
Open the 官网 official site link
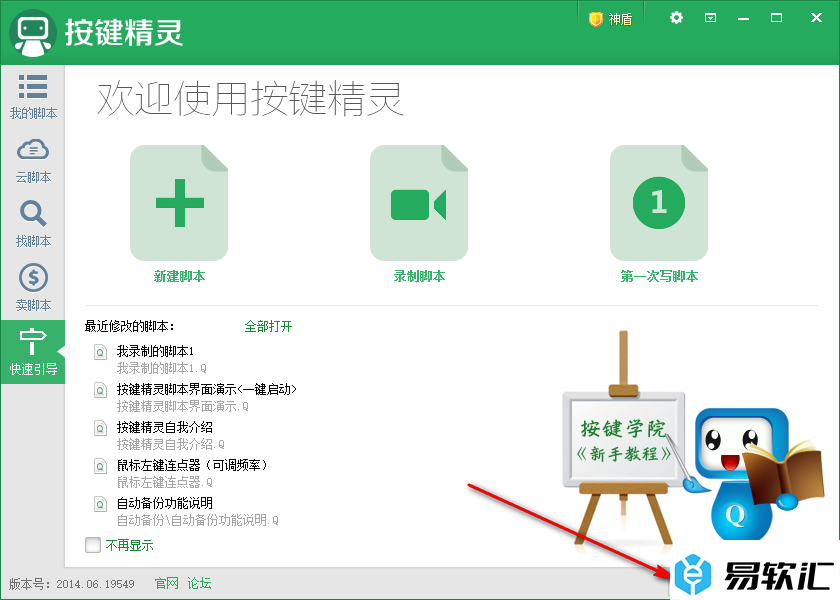pyautogui.click(x=167, y=583)
